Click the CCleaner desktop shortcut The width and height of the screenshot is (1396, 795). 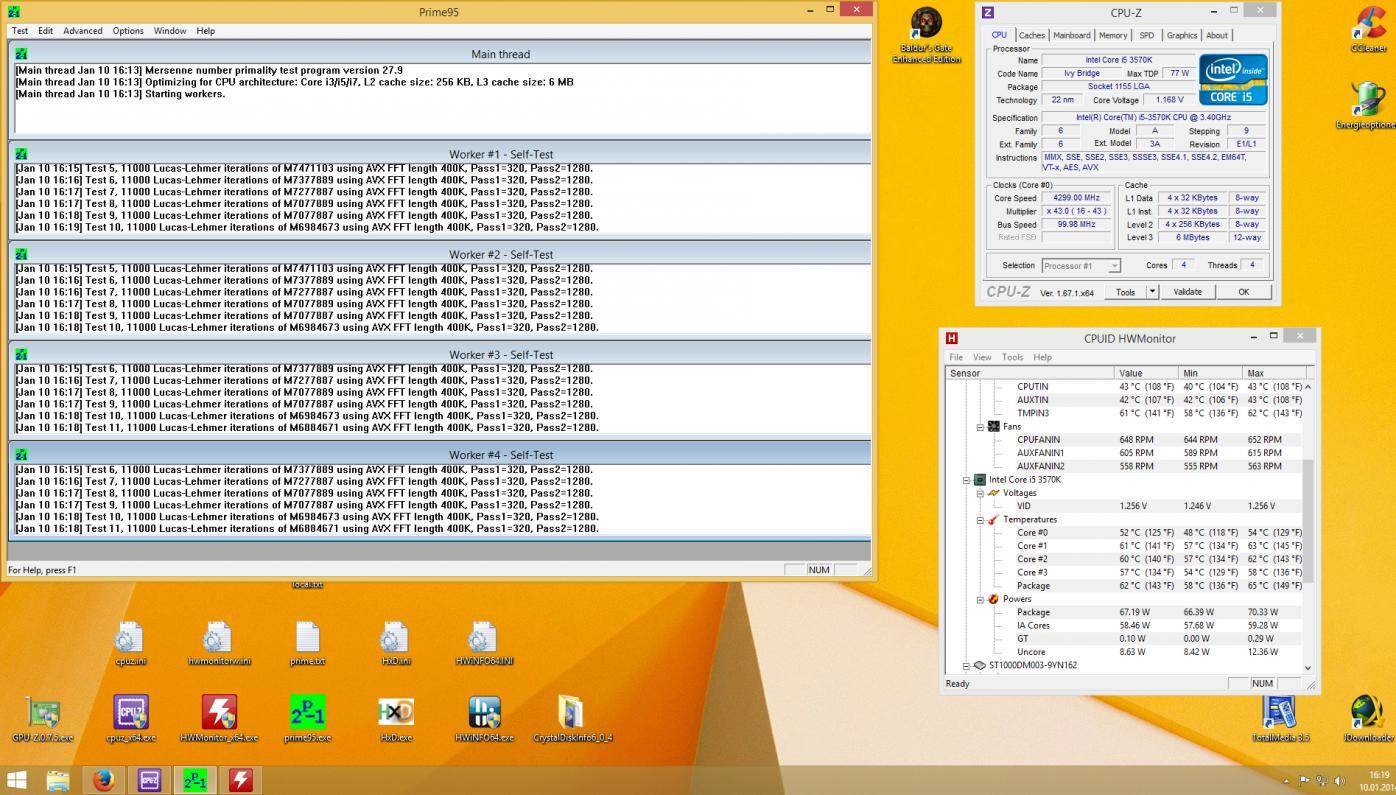coord(1367,25)
